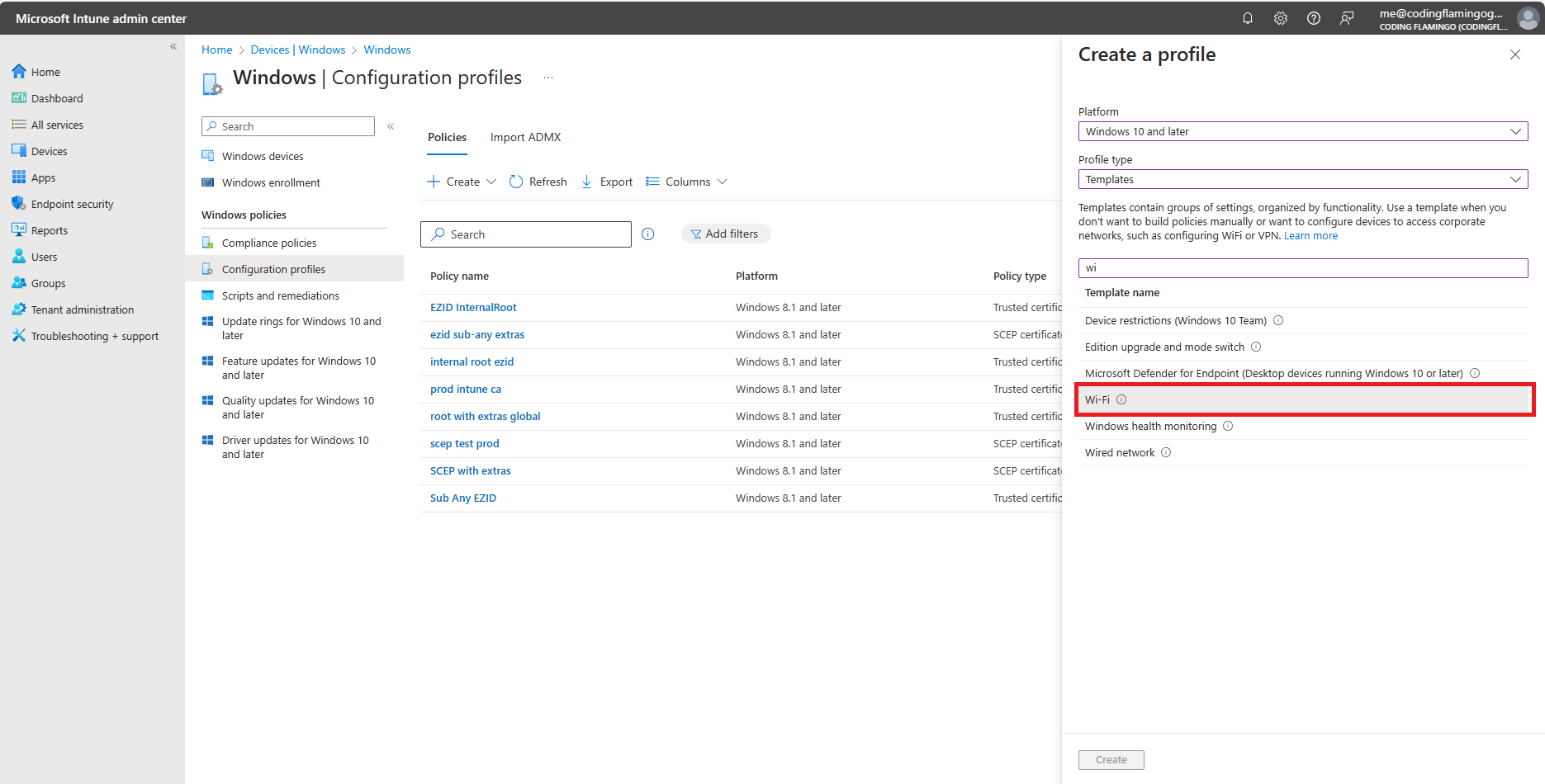Viewport: 1545px width, 784px height.
Task: Click the template search field containing 'wi'
Action: [x=1303, y=267]
